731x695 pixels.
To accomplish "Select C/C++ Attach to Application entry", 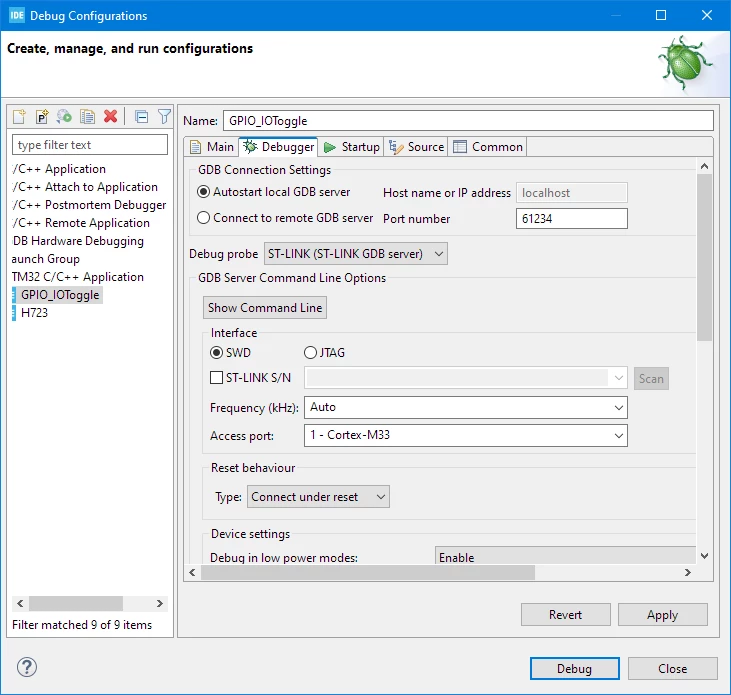I will pyautogui.click(x=85, y=187).
